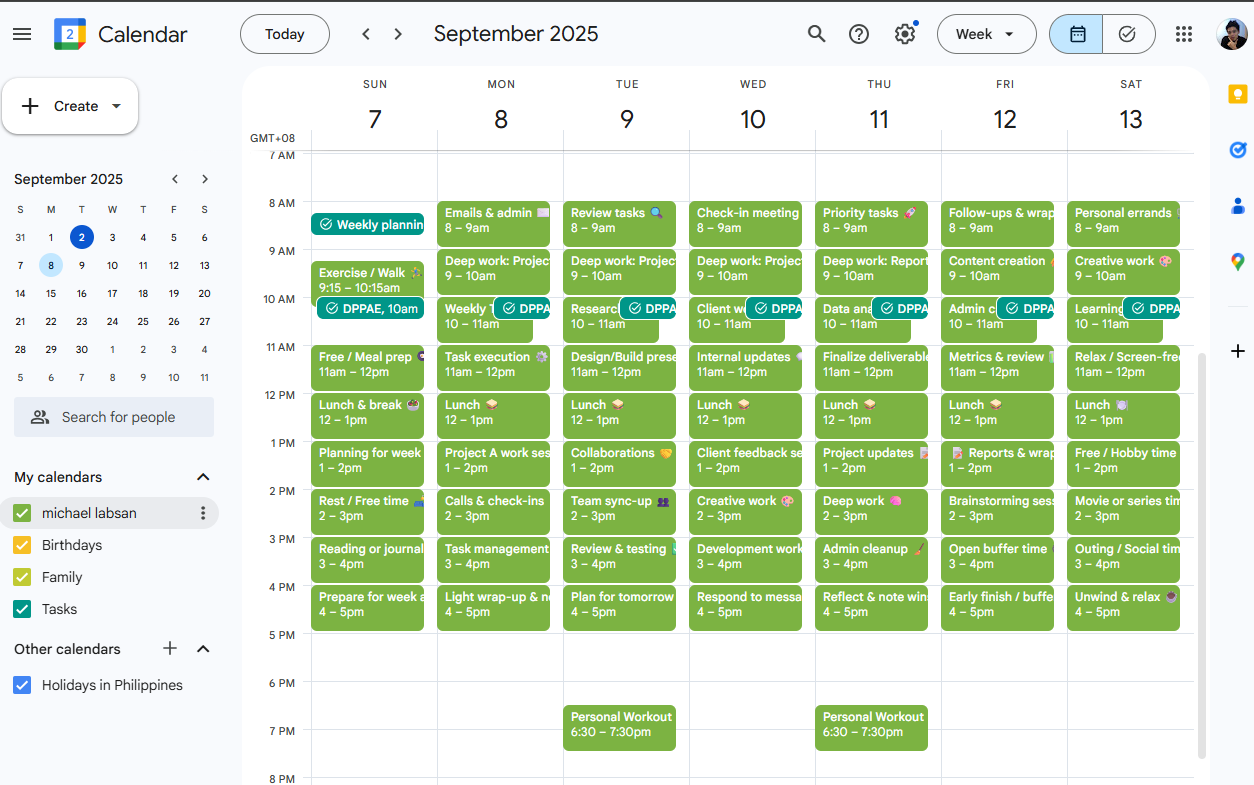Viewport: 1254px width, 785px height.
Task: Open Google Keep side panel
Action: click(1238, 95)
